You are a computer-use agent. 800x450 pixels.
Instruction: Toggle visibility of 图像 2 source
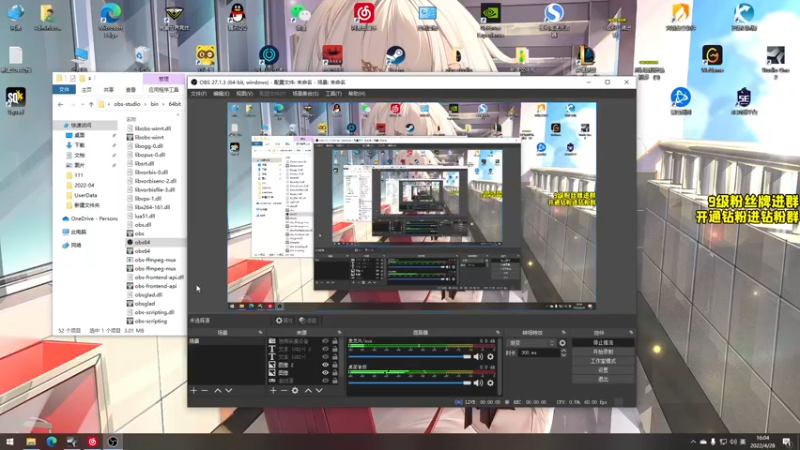(x=325, y=365)
